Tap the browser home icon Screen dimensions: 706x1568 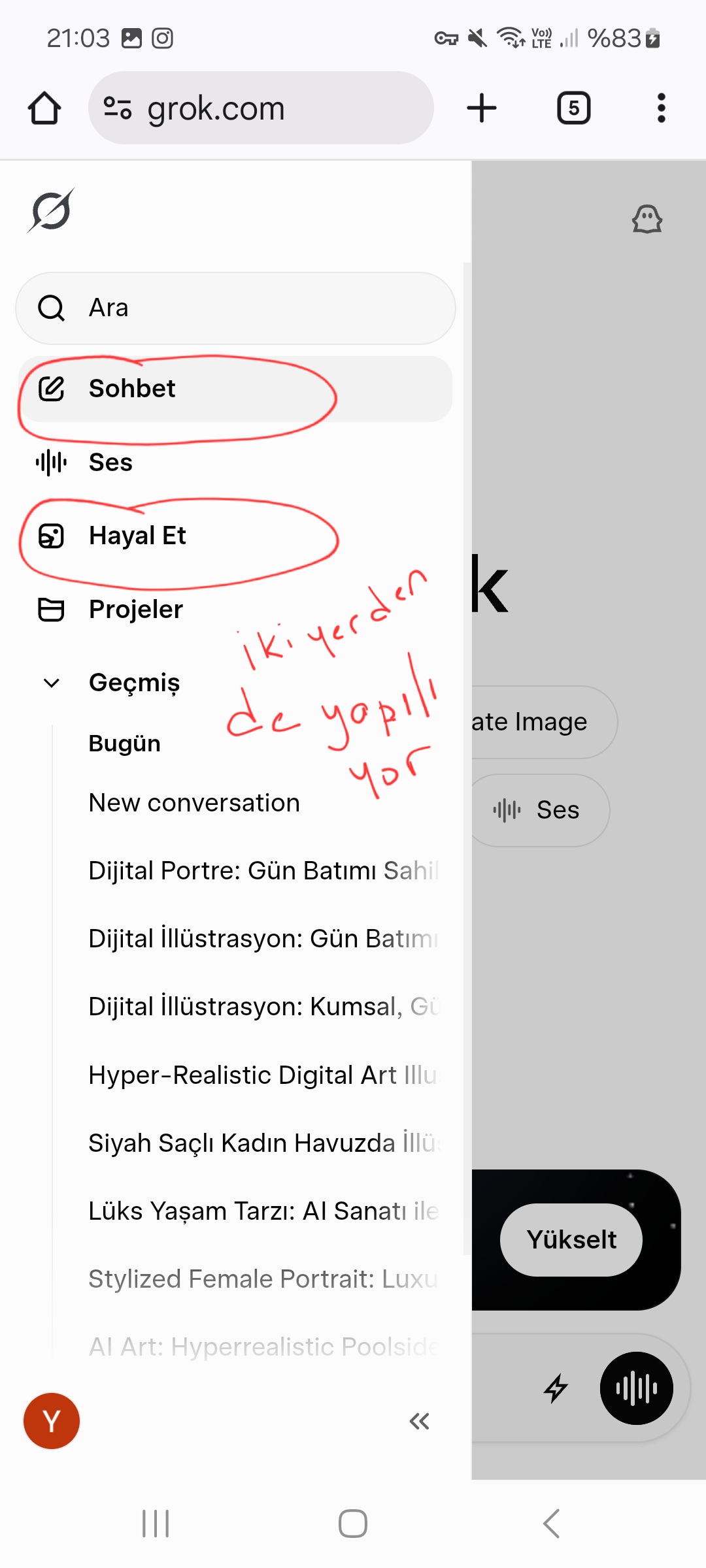tap(44, 108)
